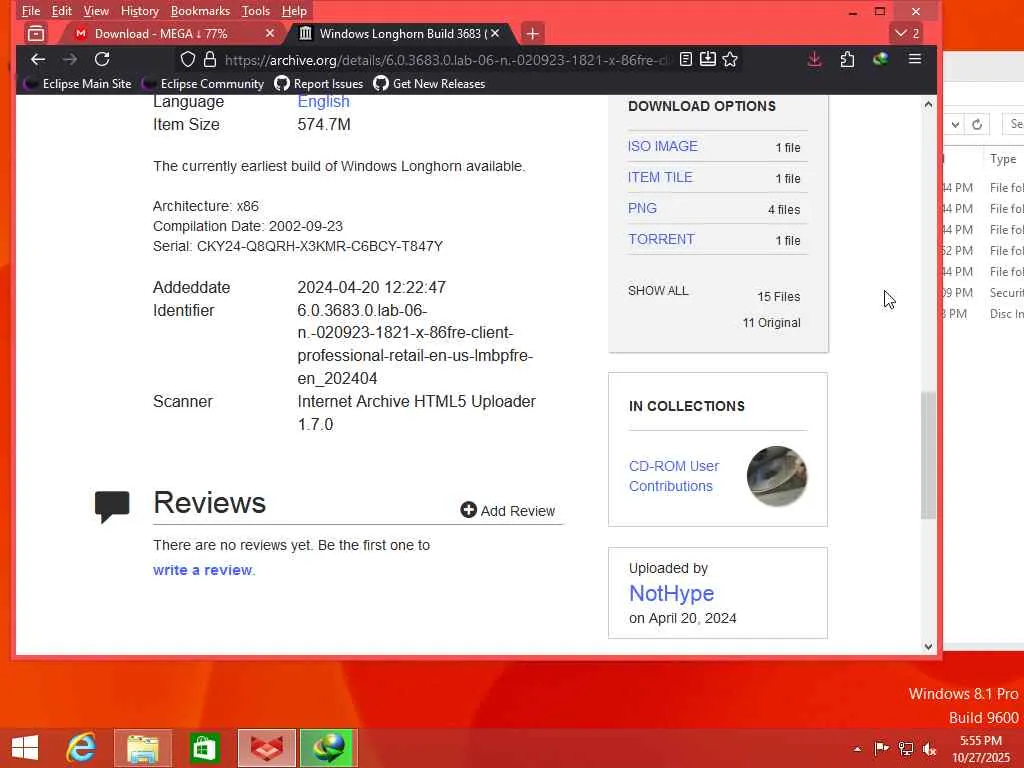
Task: Open the File menu
Action: point(31,11)
